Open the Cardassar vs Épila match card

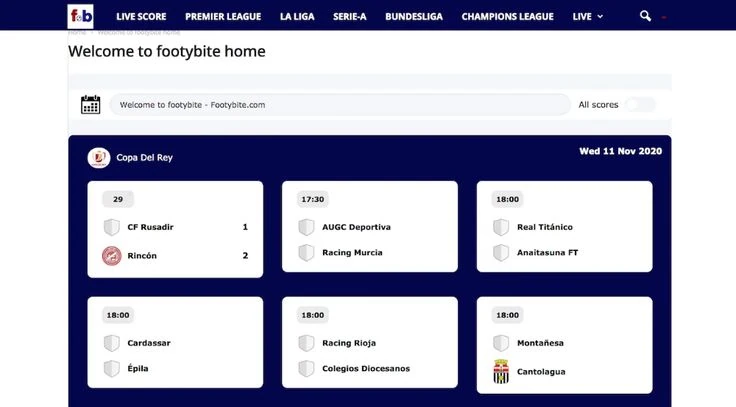point(175,343)
